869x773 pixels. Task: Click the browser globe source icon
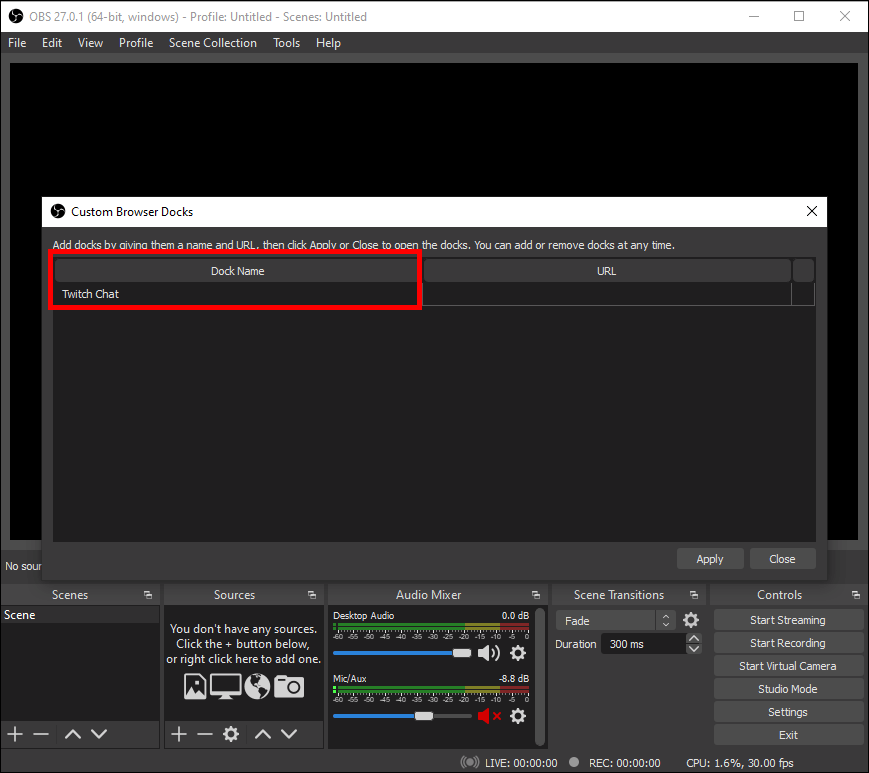tap(257, 686)
